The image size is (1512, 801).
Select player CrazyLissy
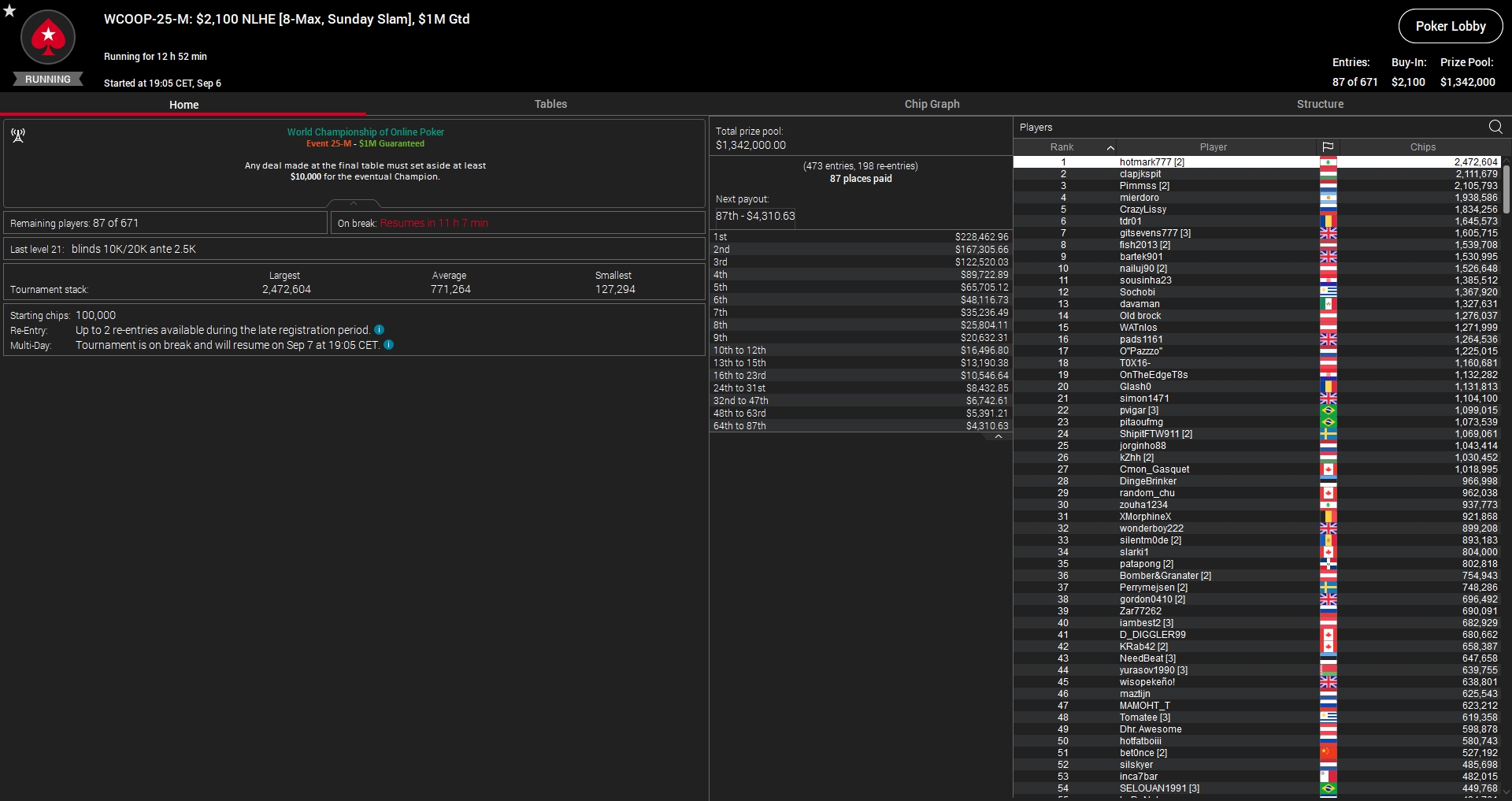[1257, 210]
